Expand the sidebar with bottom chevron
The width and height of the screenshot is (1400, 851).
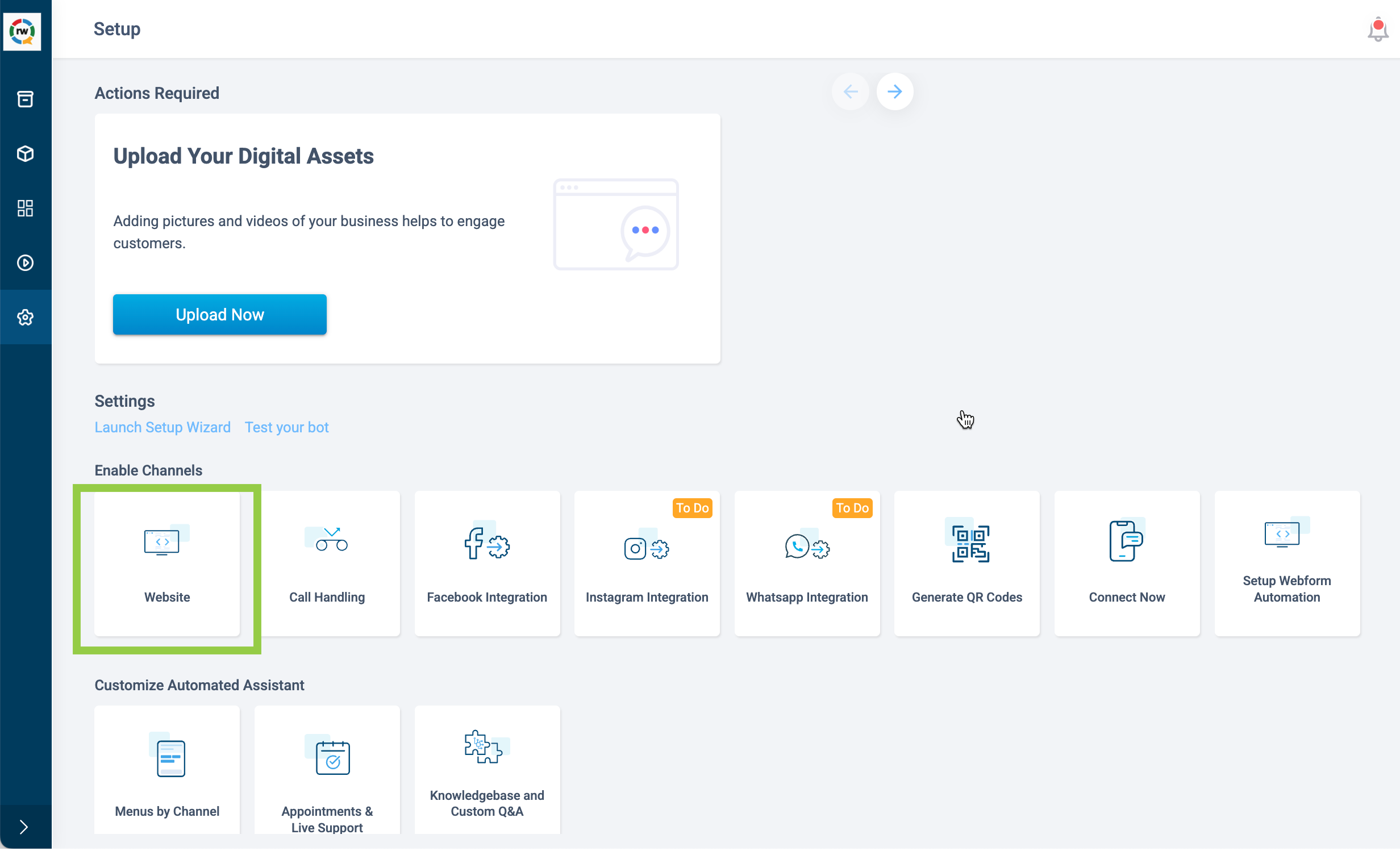[x=24, y=827]
